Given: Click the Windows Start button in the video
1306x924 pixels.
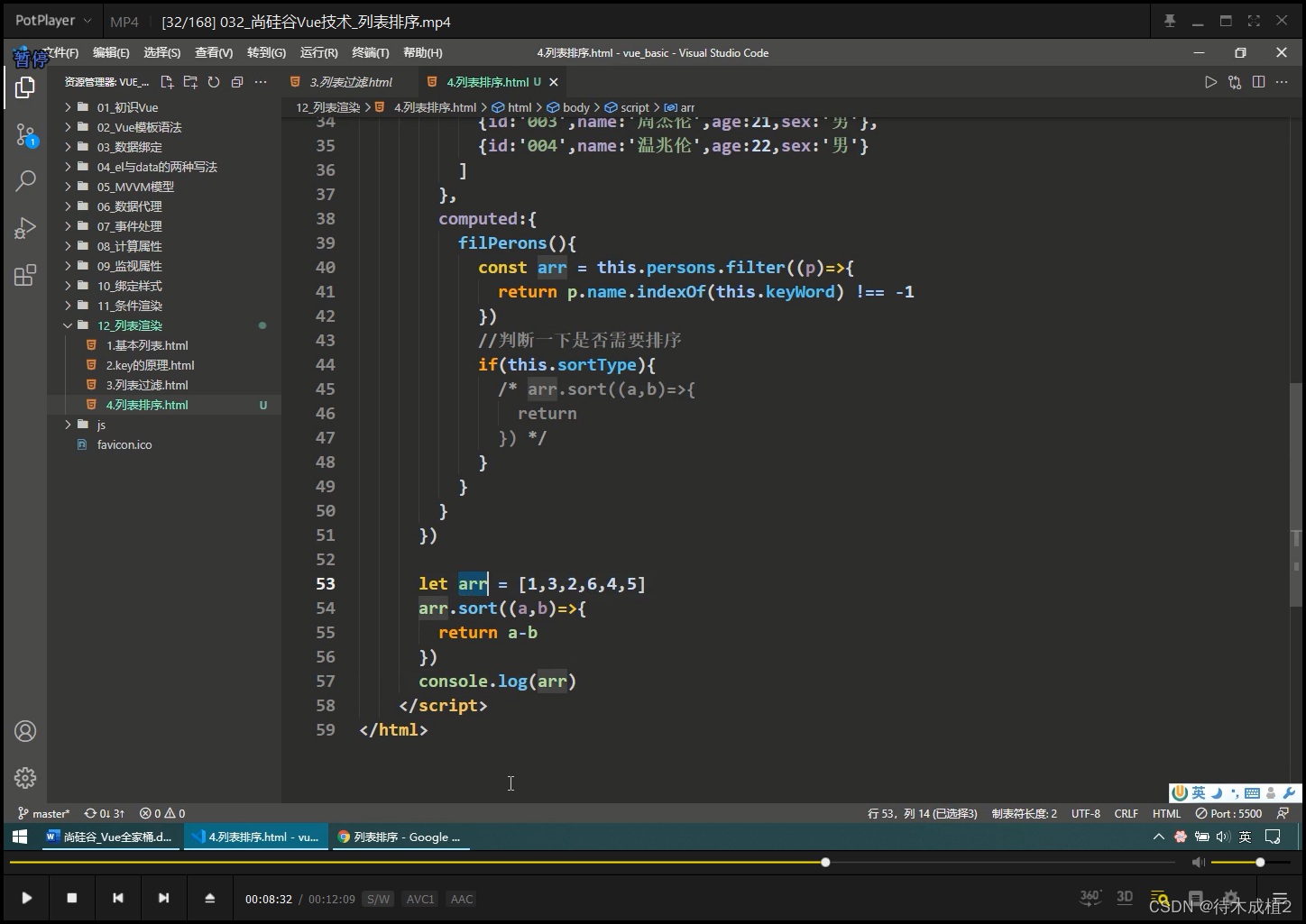Looking at the screenshot, I should coord(20,837).
